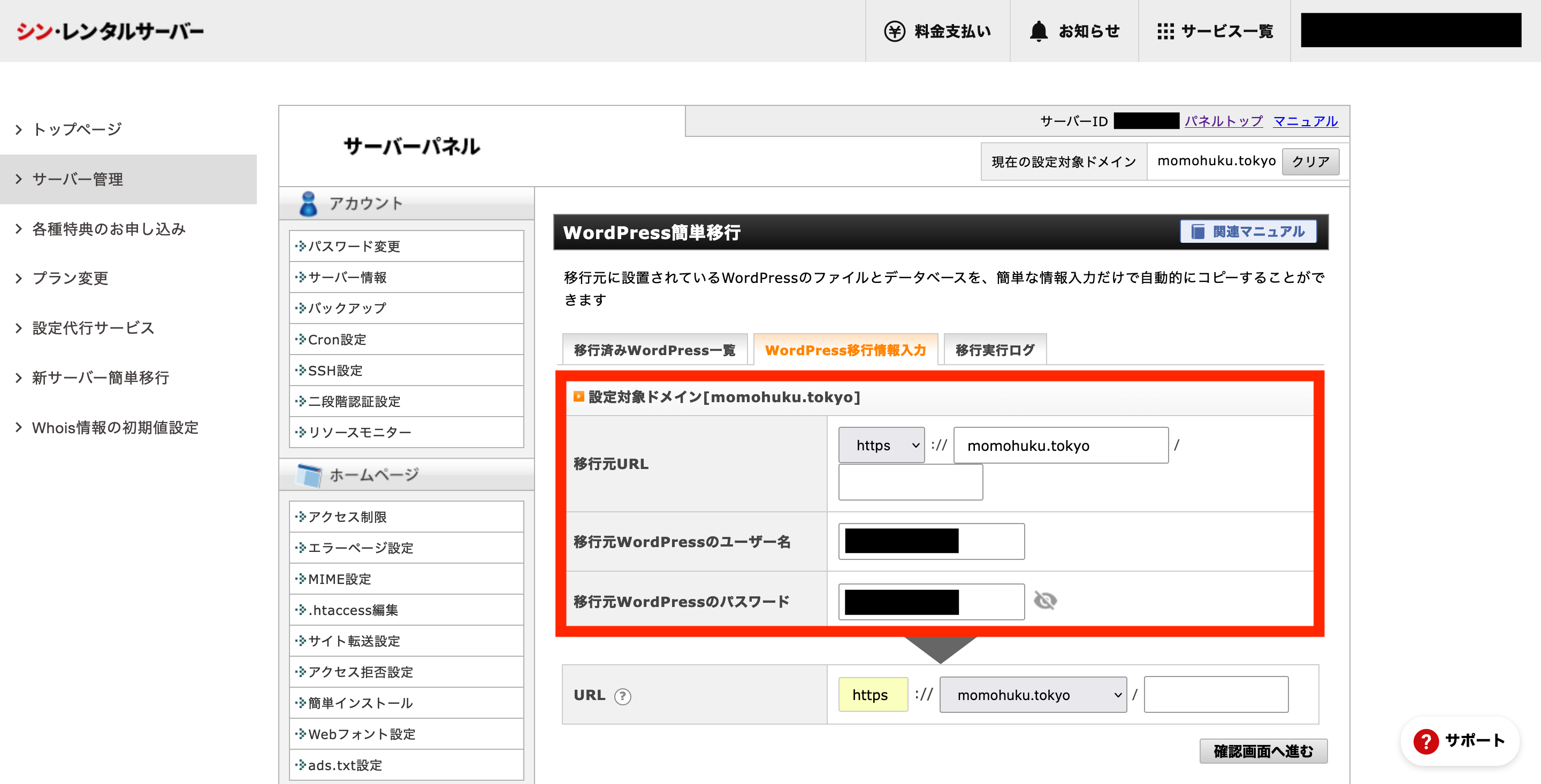Focus the empty 移行元URL path field
The image size is (1541, 784).
[911, 482]
